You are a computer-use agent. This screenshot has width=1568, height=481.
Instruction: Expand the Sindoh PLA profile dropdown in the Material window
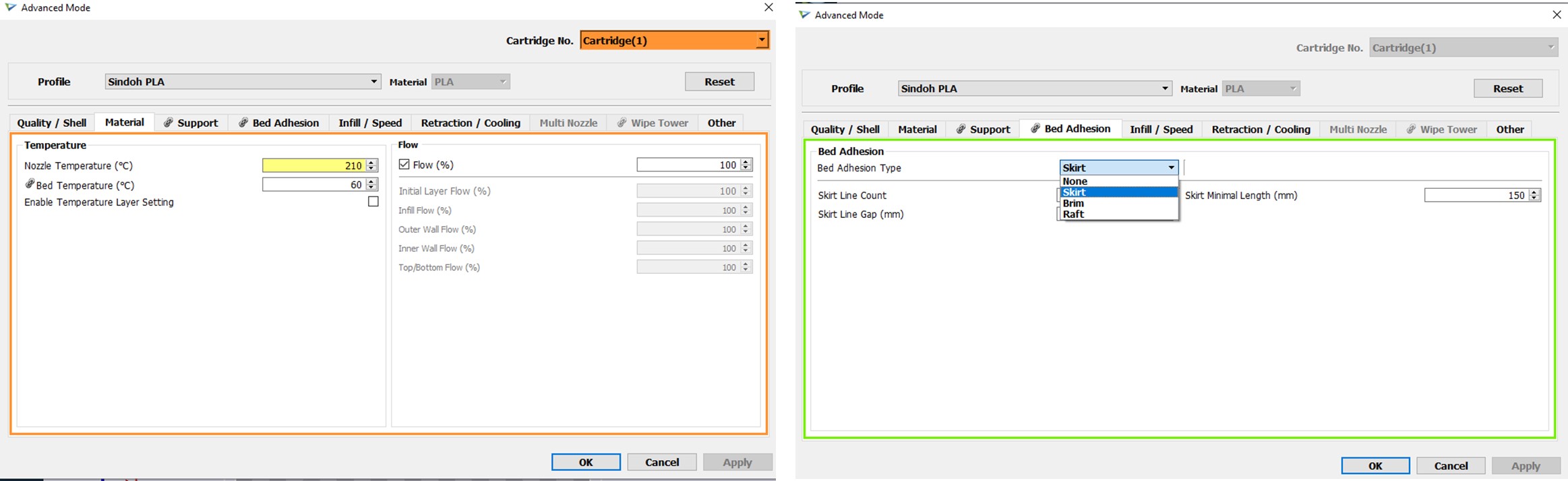(373, 82)
